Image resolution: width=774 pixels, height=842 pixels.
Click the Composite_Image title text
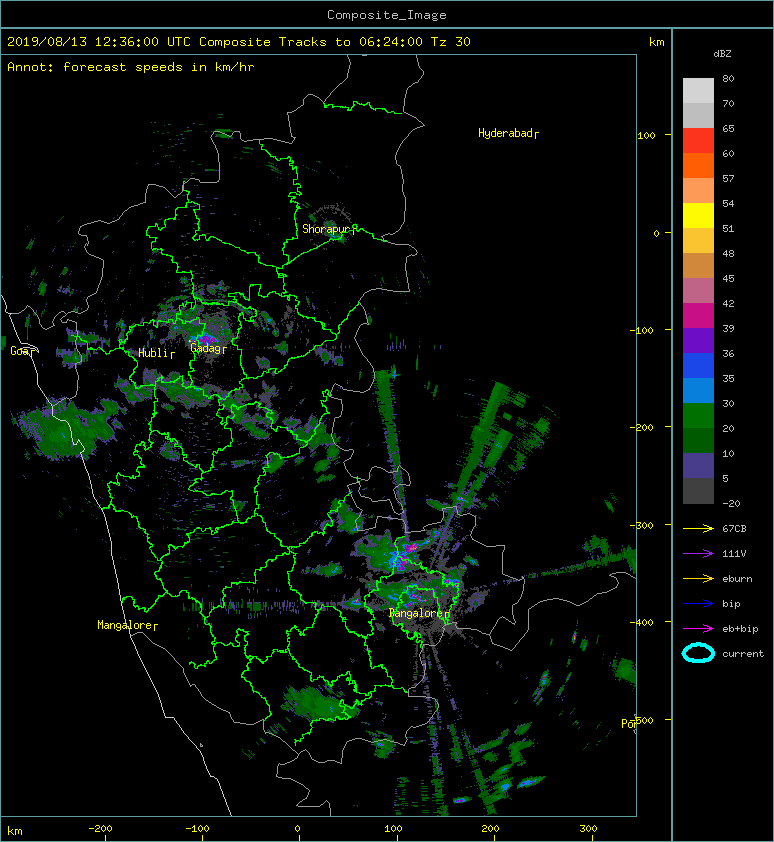coord(387,15)
